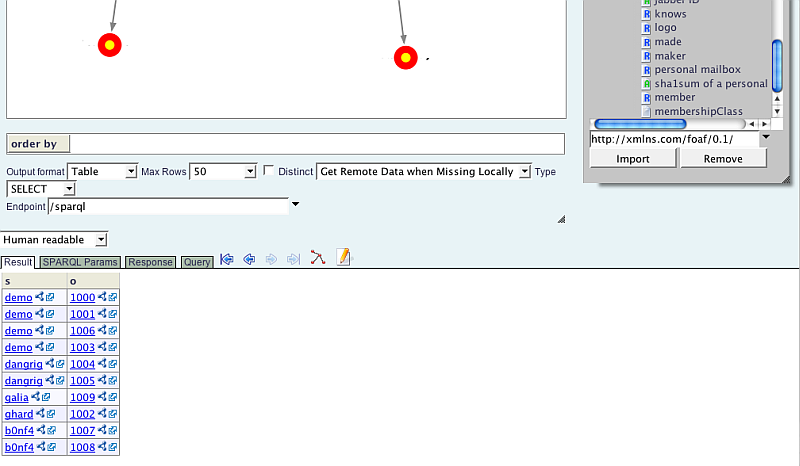Click the foaf namespace URL field

point(674,139)
